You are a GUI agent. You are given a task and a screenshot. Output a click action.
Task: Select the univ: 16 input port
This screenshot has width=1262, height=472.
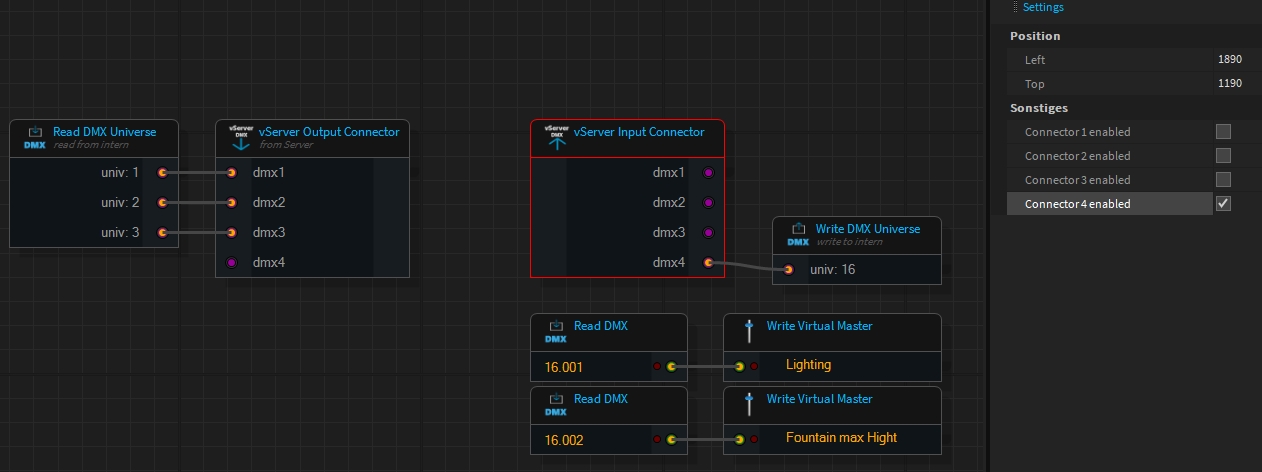(x=788, y=269)
